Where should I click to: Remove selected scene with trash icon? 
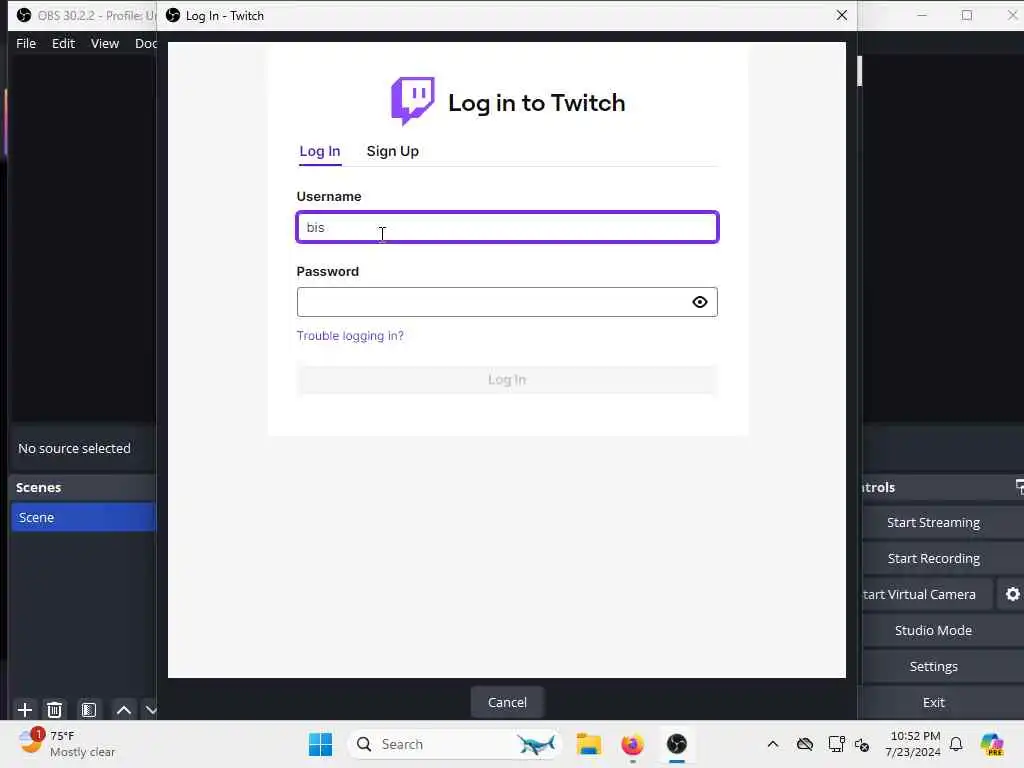point(55,709)
